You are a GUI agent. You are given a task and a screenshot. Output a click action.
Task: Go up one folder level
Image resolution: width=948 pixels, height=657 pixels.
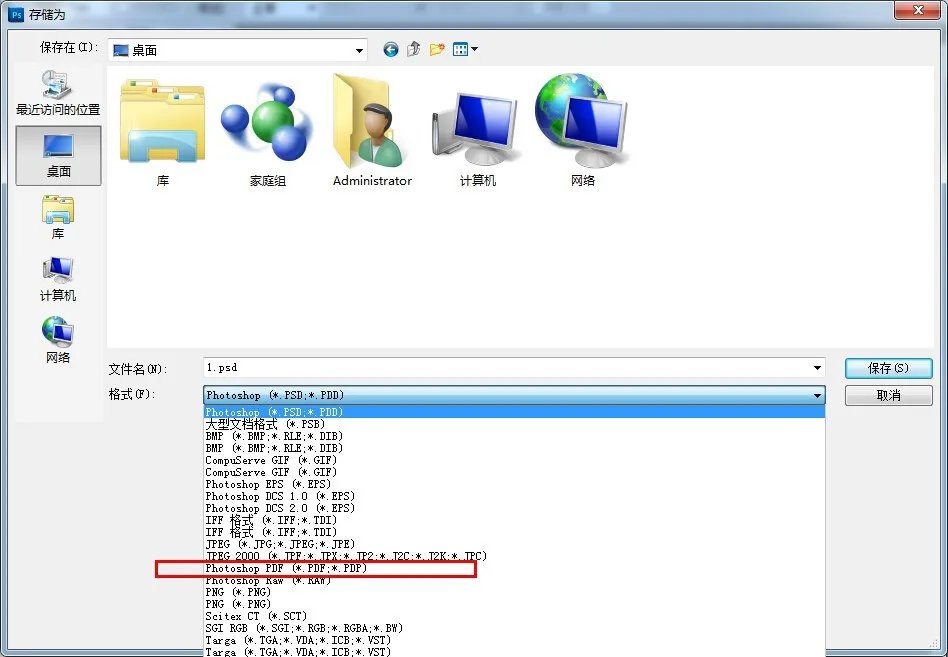[x=413, y=49]
